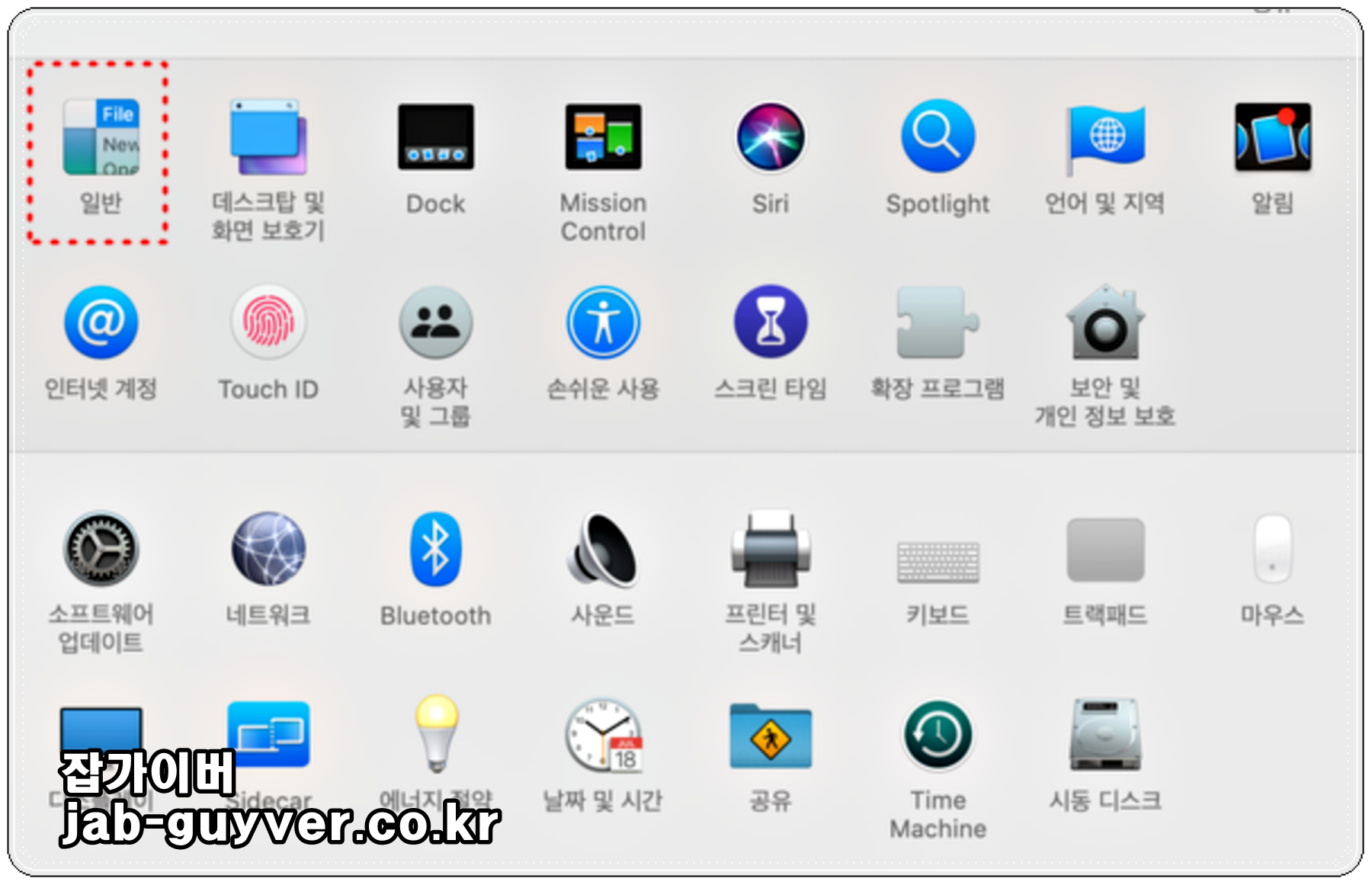Viewport: 1372px width, 885px height.
Task: Open Mission Control settings
Action: point(603,137)
